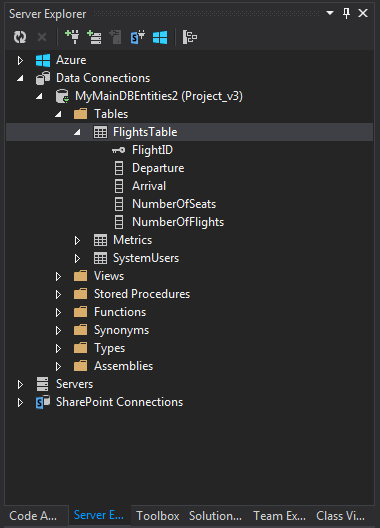Select the FlightID key column
380x528 pixels.
(x=152, y=150)
